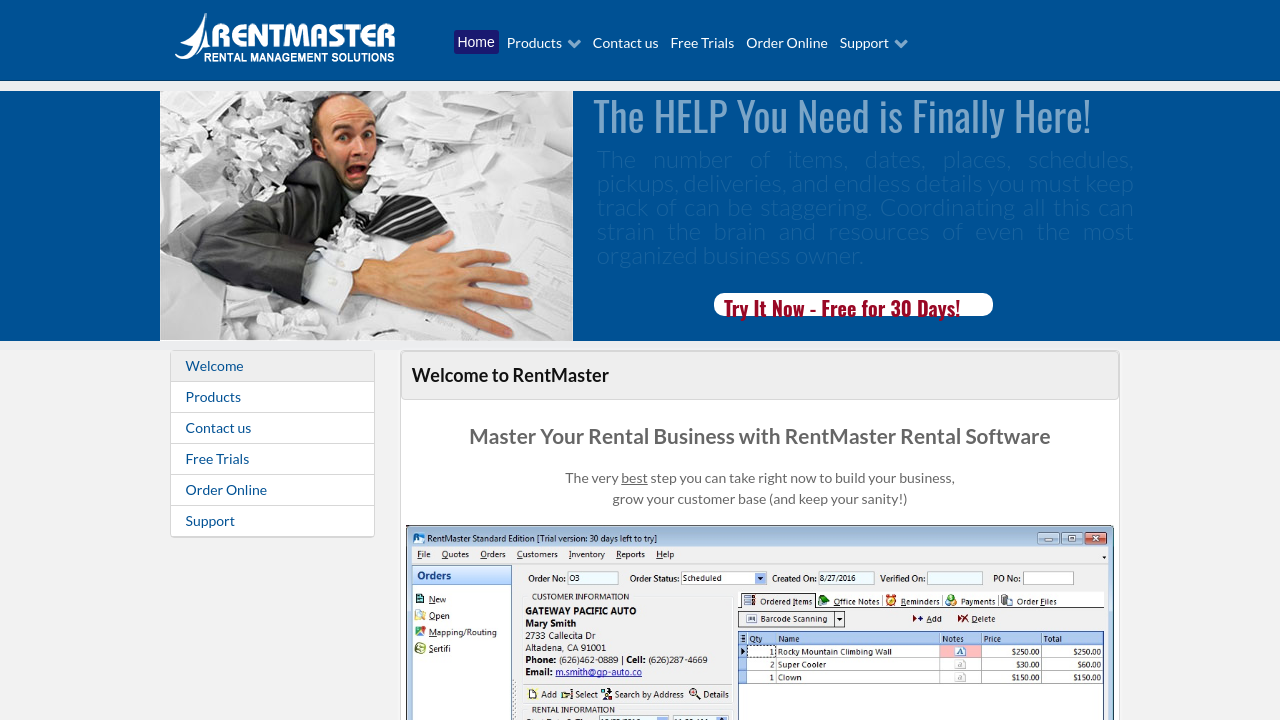Expand the Support dropdown chevron in navbar
This screenshot has width=1280, height=720.
coord(901,43)
